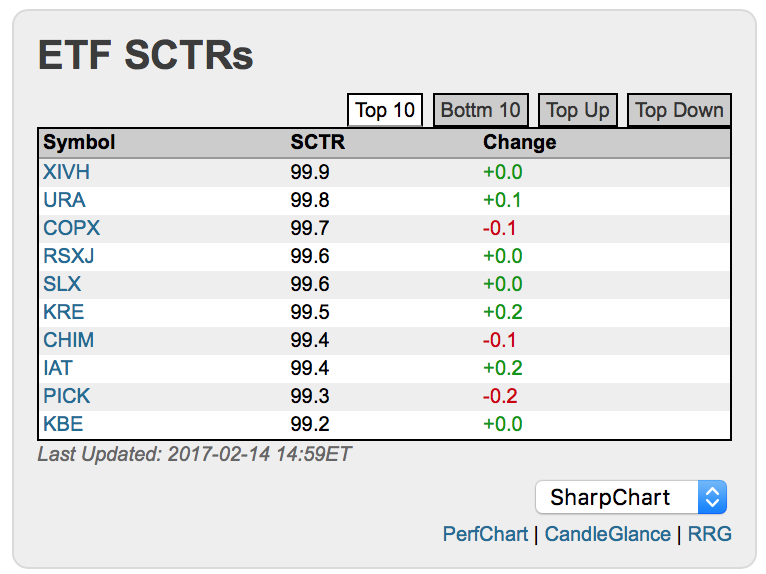Show the Top Down tab

679,110
